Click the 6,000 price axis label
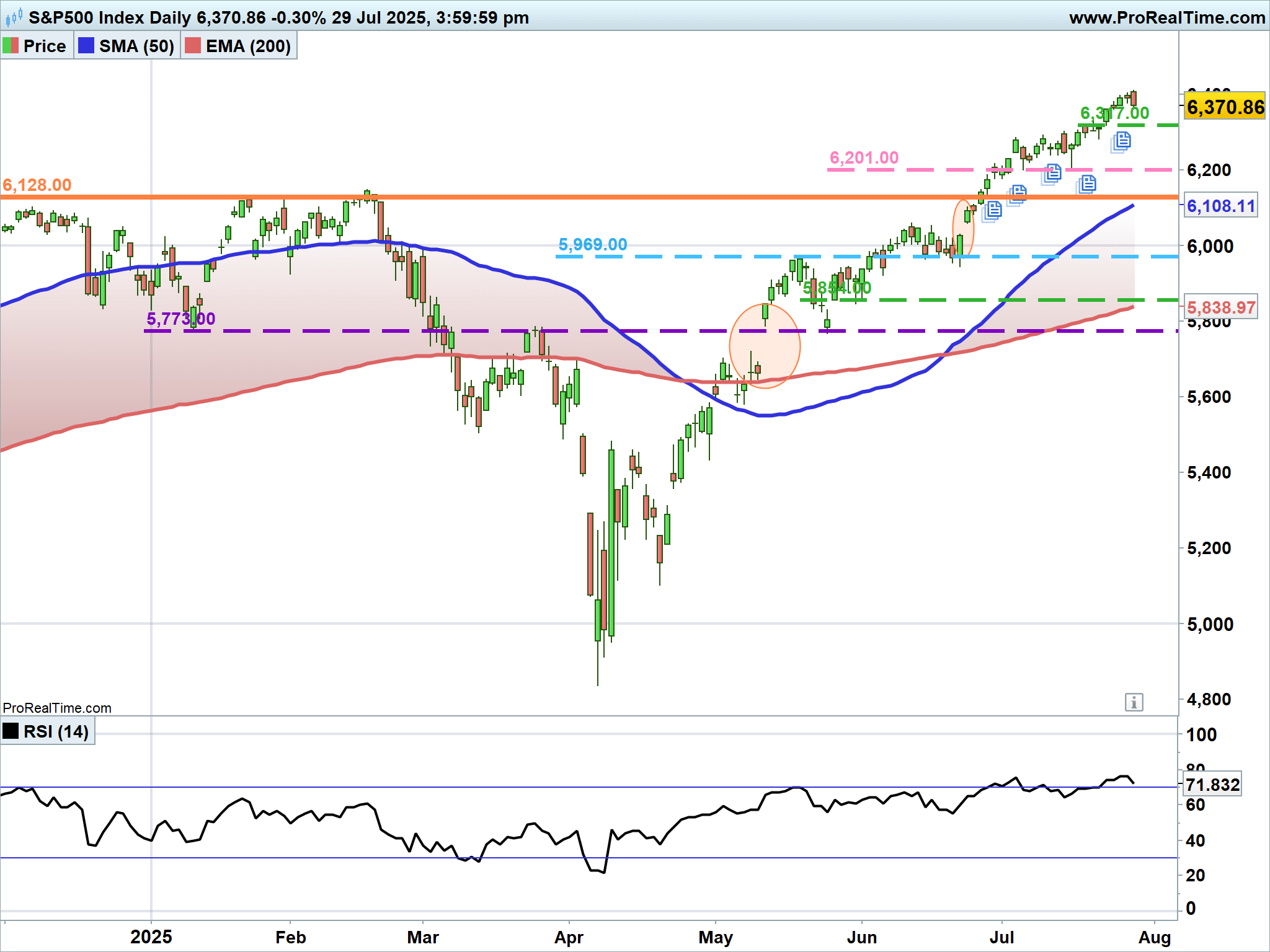 [1210, 246]
